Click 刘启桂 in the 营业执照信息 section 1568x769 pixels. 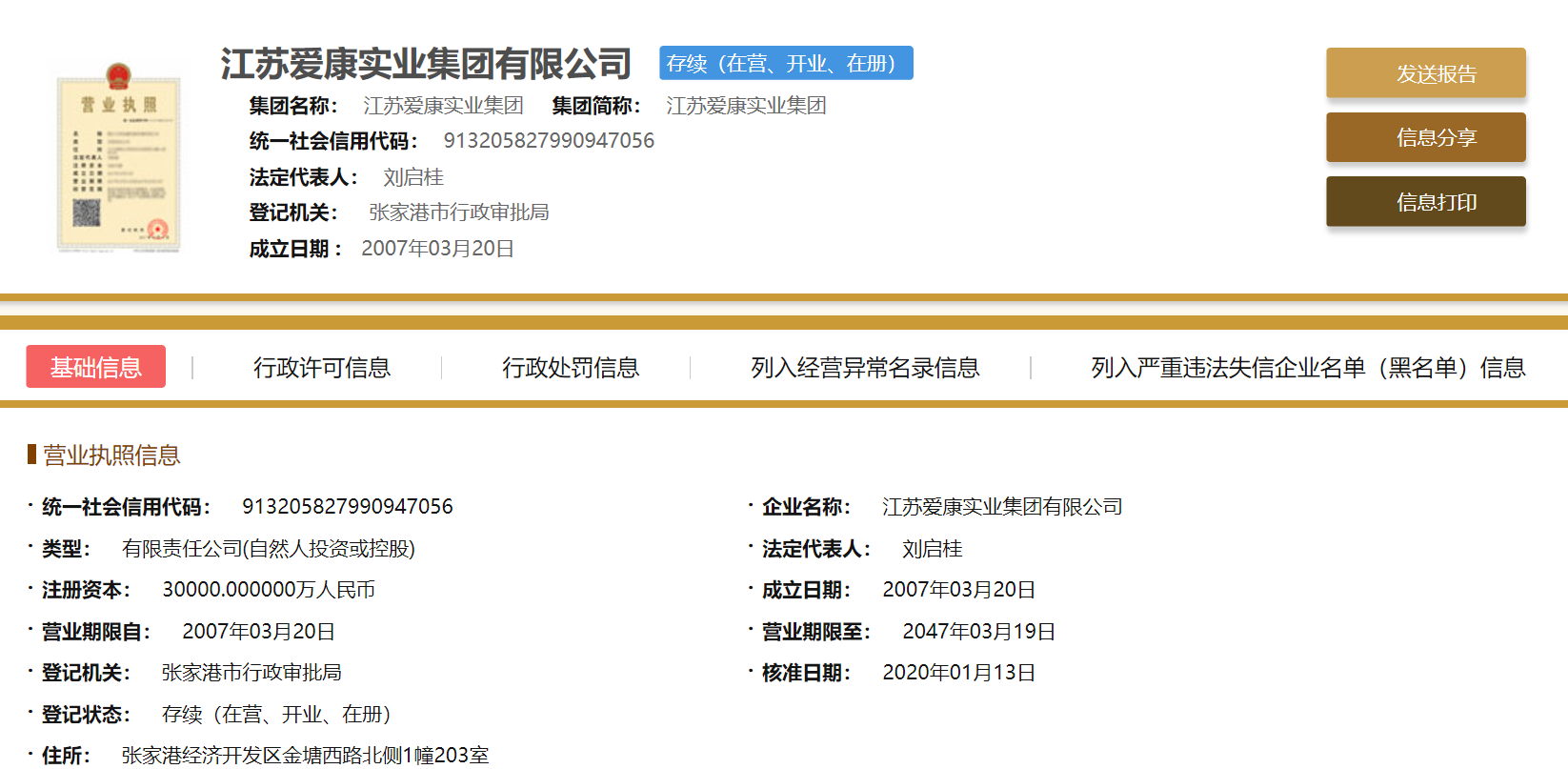coord(933,548)
